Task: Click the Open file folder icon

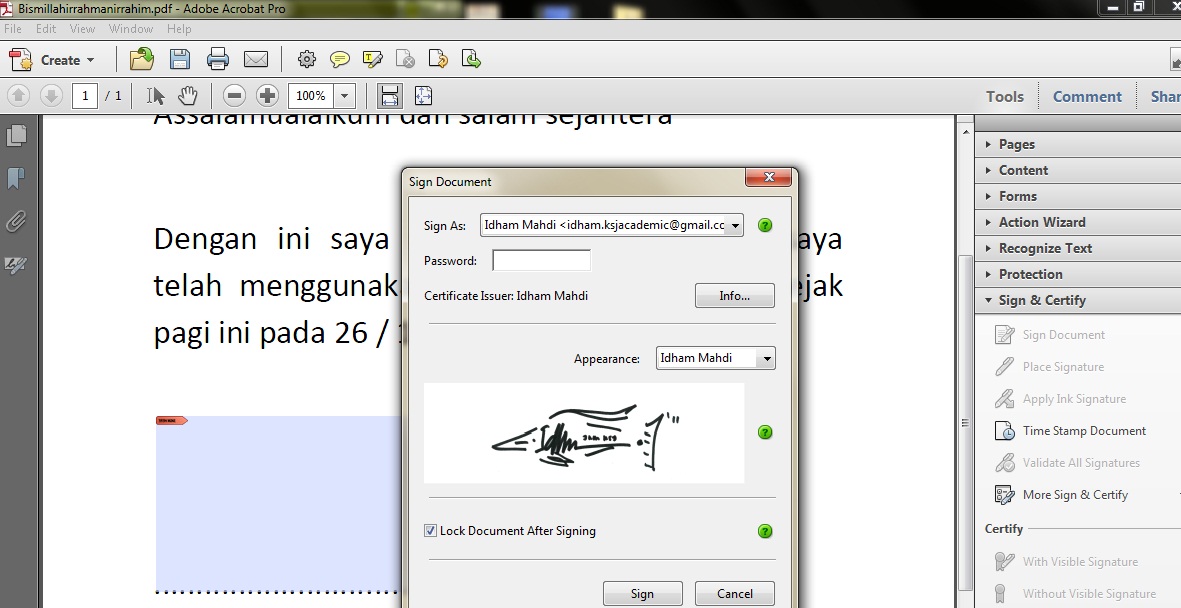Action: click(x=142, y=59)
